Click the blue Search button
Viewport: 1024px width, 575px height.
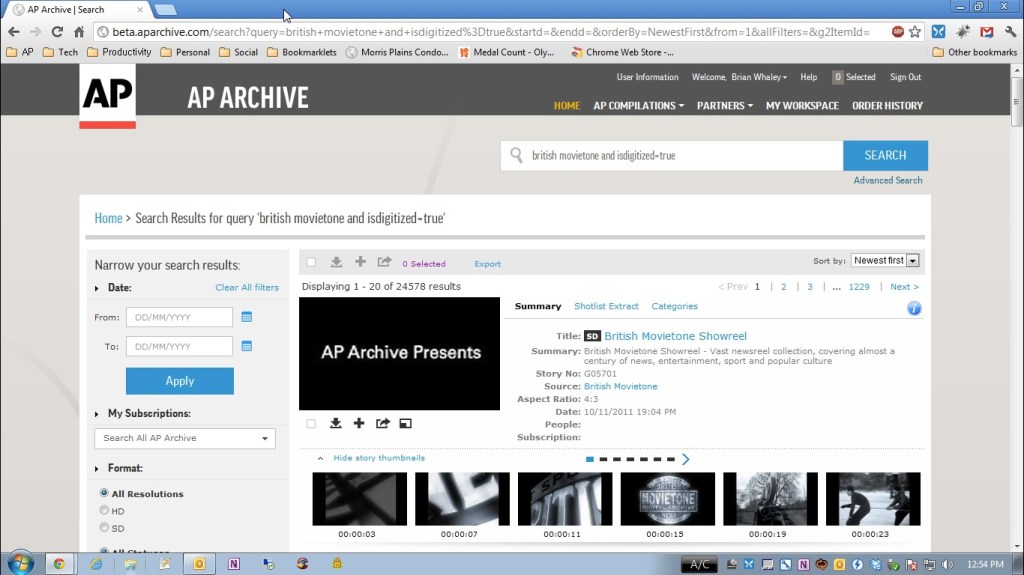885,155
